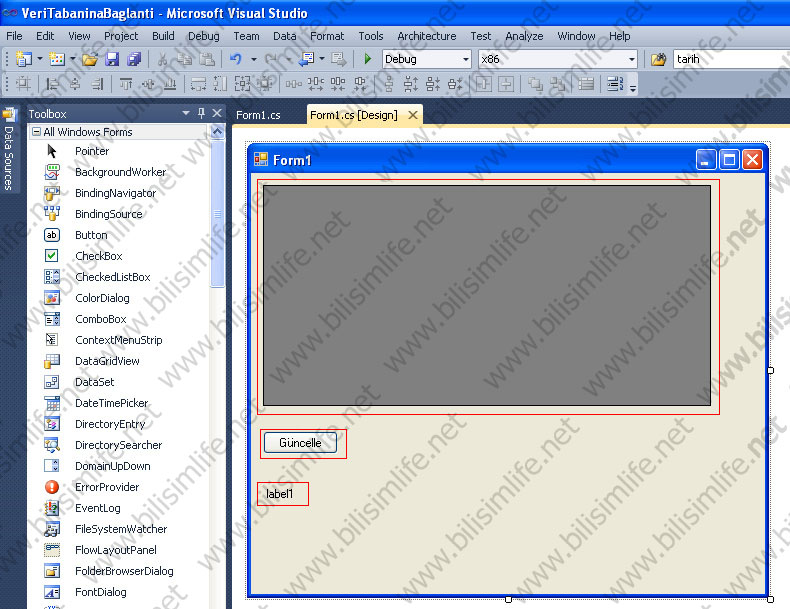Open the Analyze menu
Image resolution: width=790 pixels, height=609 pixels.
(524, 36)
